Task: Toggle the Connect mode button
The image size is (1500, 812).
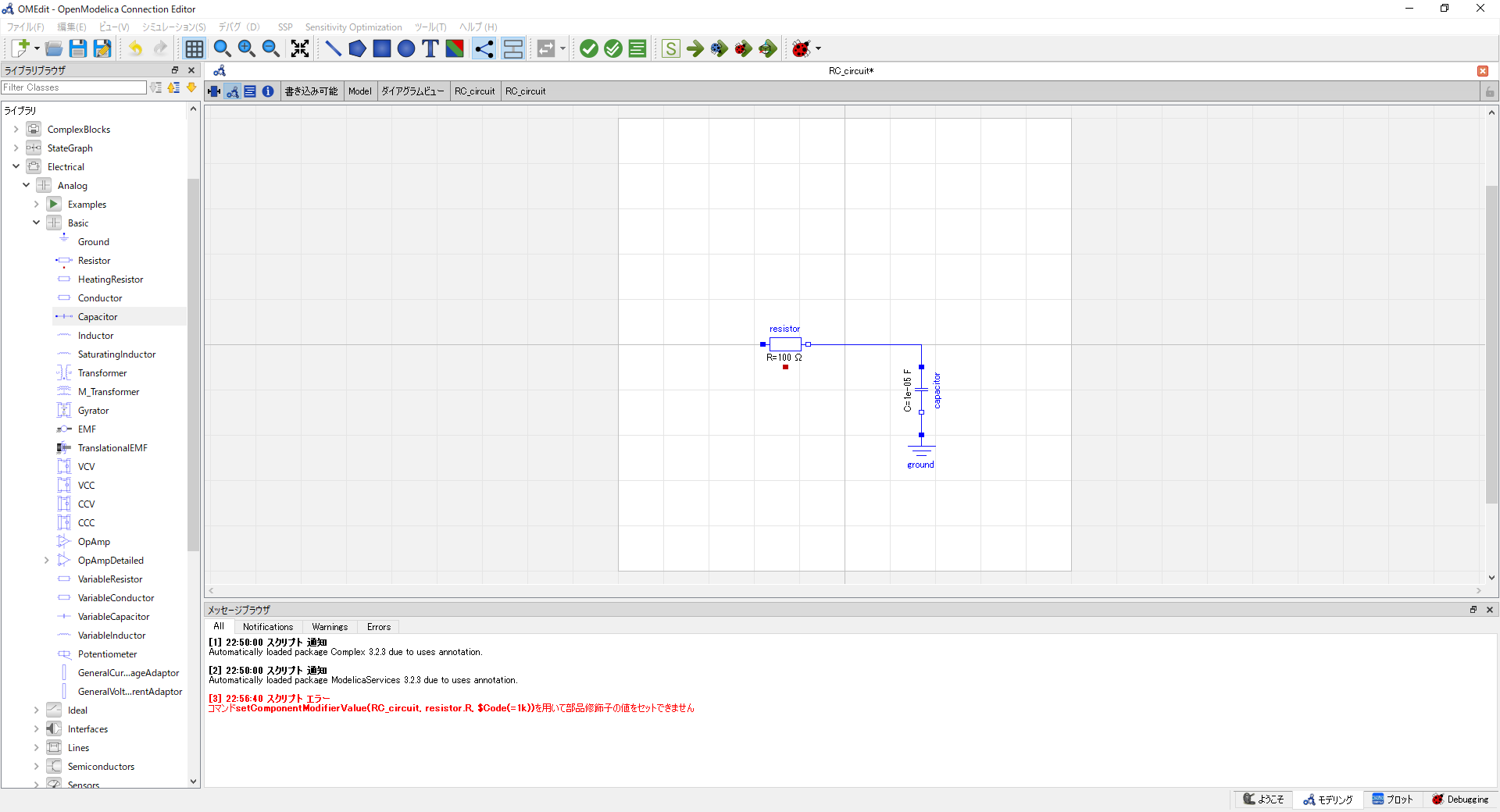Action: [484, 48]
